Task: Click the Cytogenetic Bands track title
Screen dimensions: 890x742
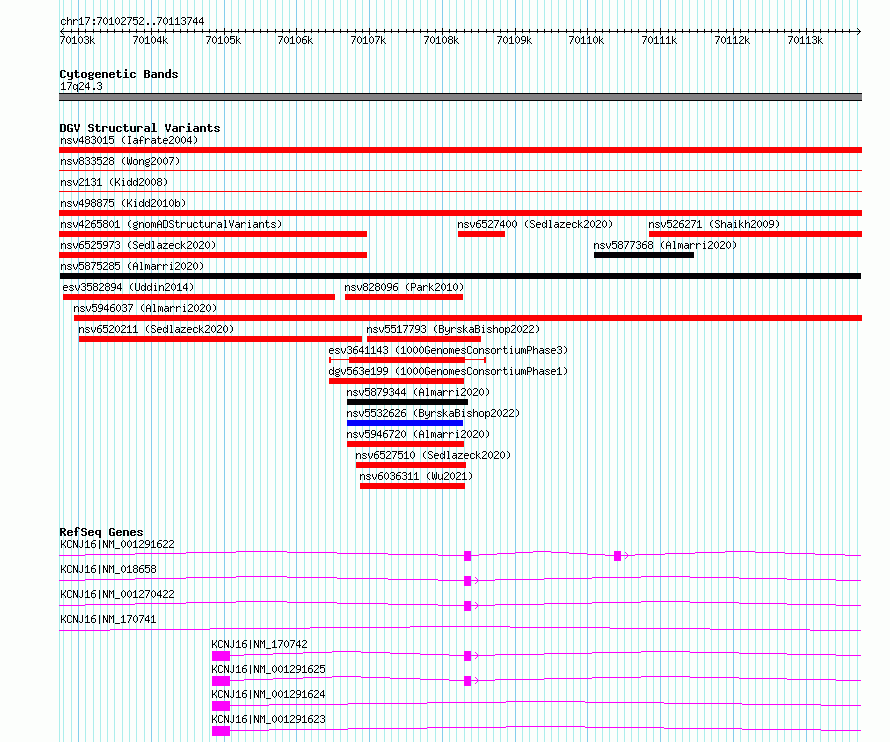Action: click(x=119, y=74)
